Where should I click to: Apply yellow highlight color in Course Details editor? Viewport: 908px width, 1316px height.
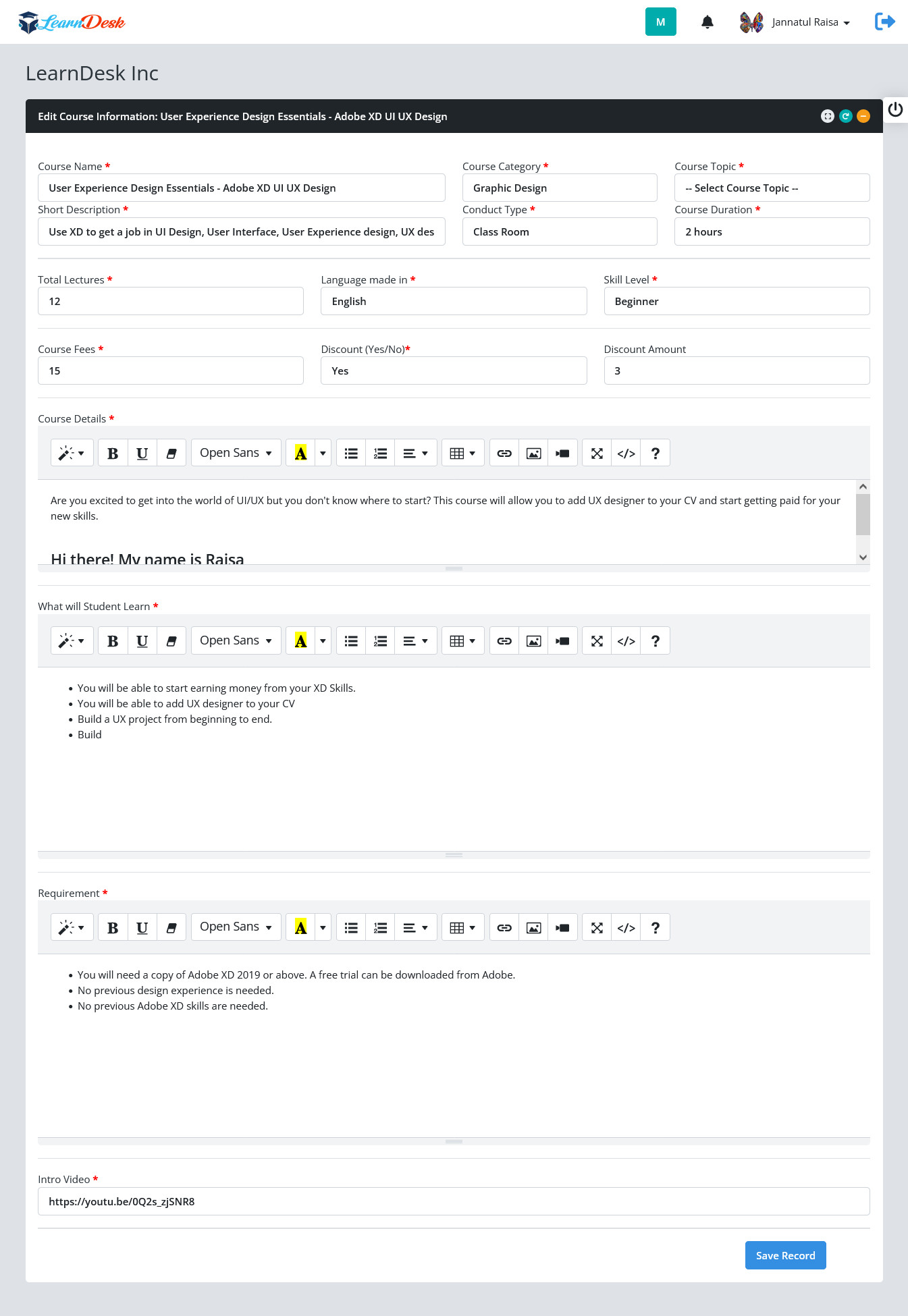click(301, 454)
